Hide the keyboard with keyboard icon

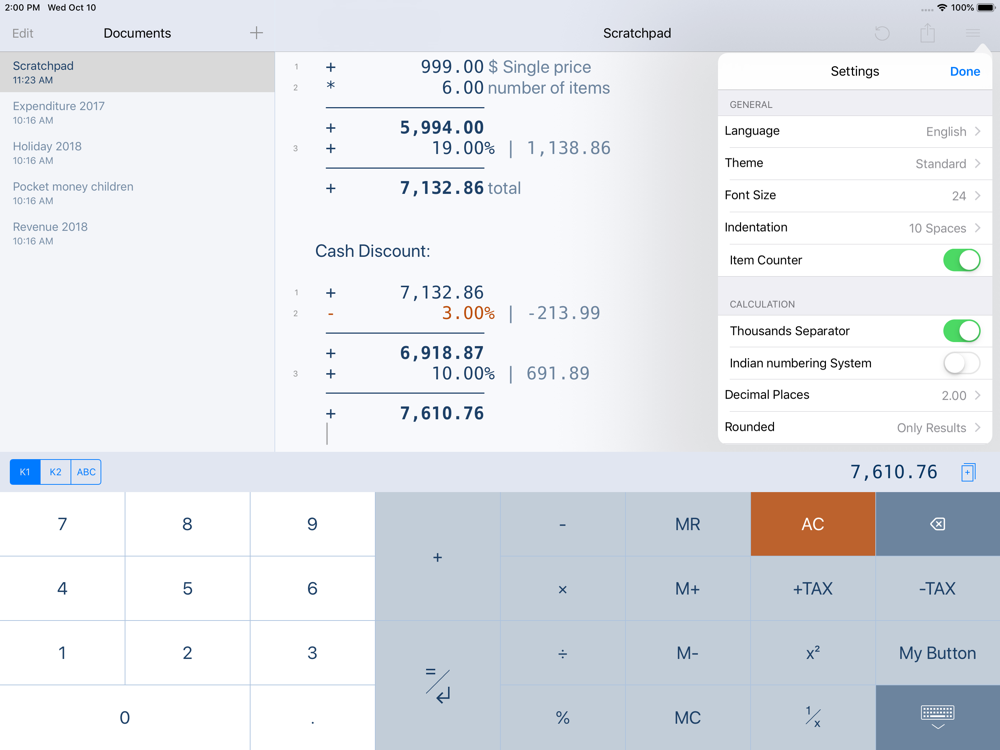pos(938,717)
